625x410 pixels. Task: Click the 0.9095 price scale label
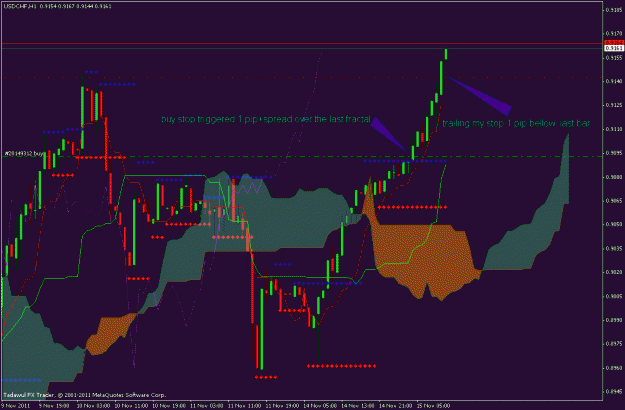click(614, 153)
